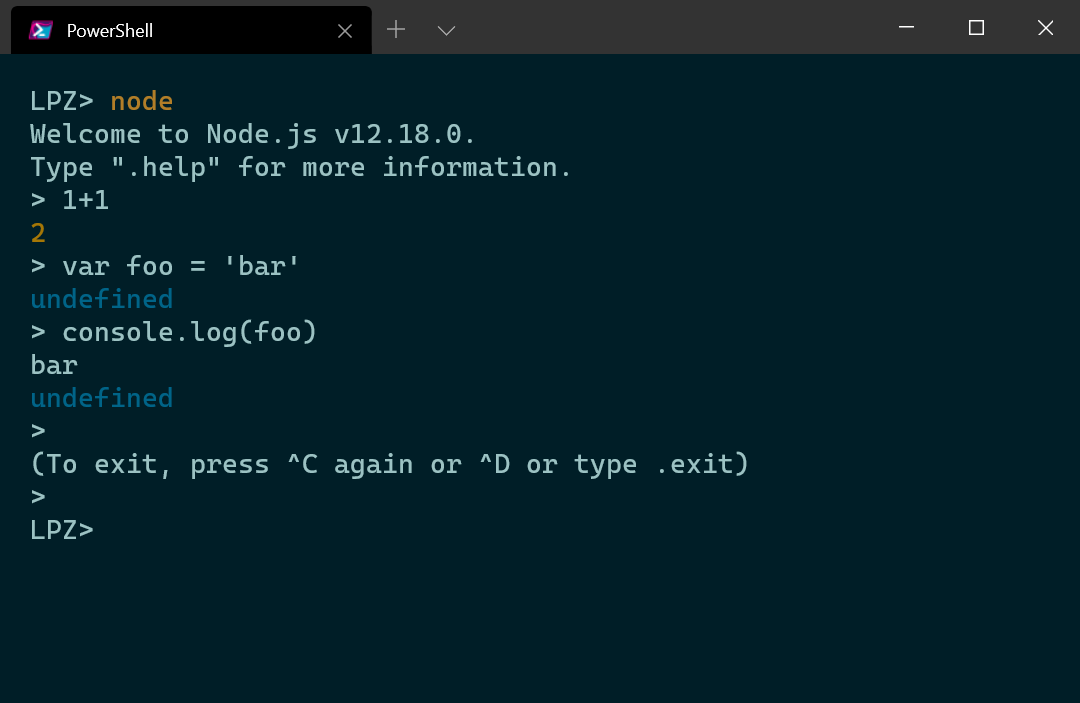Click the PowerShell icon in the tab
This screenshot has height=703, width=1080.
coord(41,30)
